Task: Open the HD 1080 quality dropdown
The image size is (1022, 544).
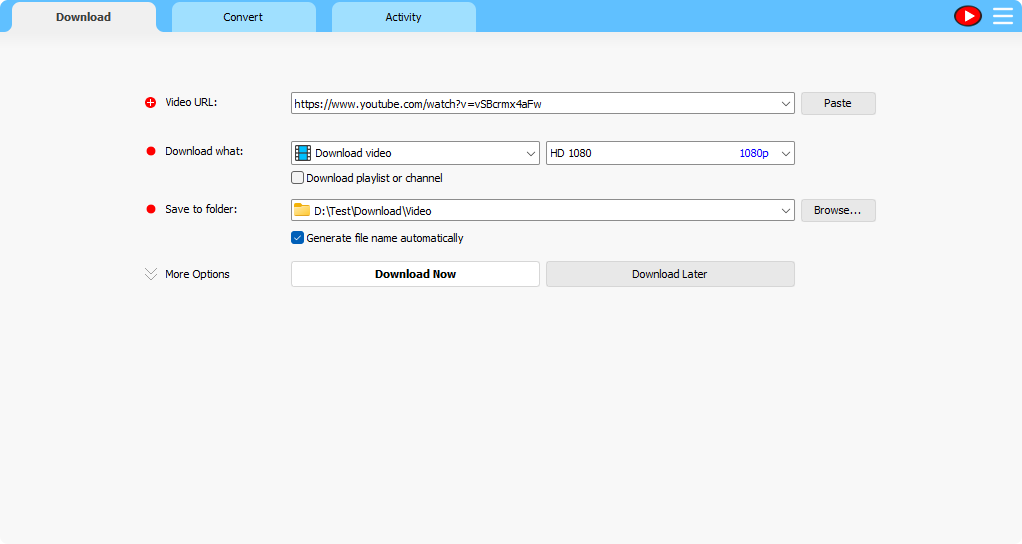Action: (x=785, y=153)
